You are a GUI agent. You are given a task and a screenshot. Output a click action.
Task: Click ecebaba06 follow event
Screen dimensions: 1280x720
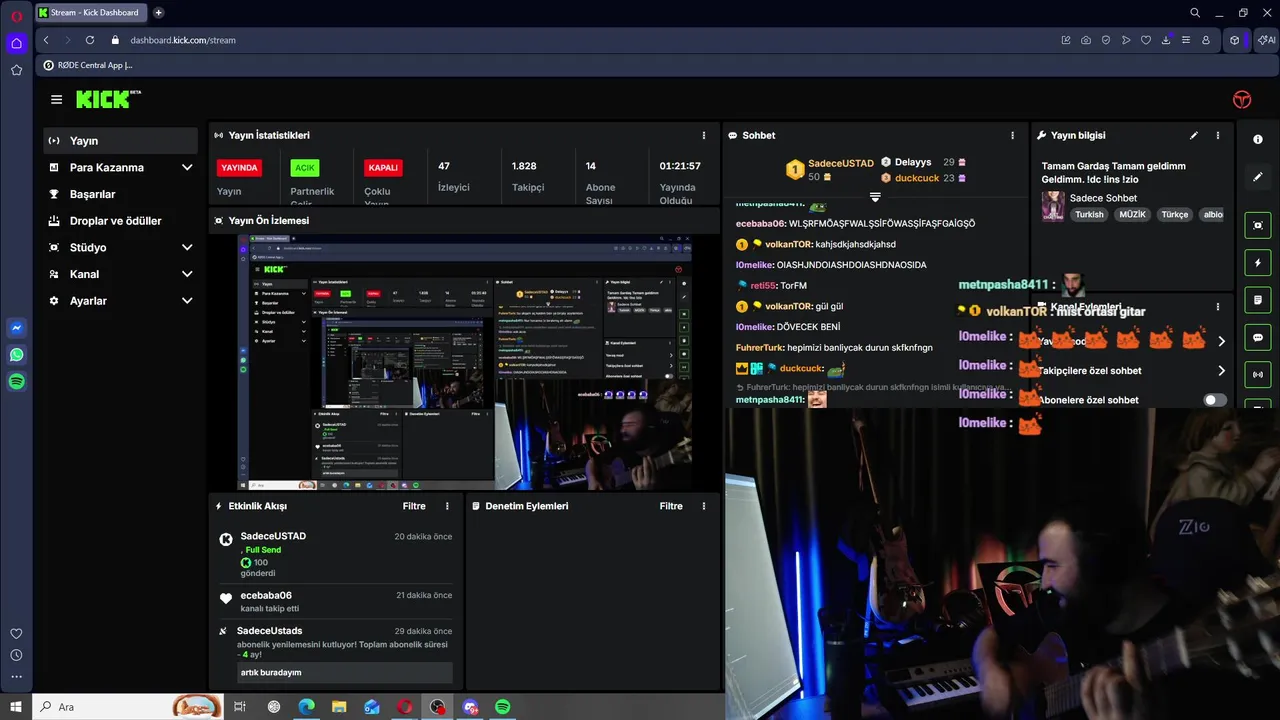point(266,595)
